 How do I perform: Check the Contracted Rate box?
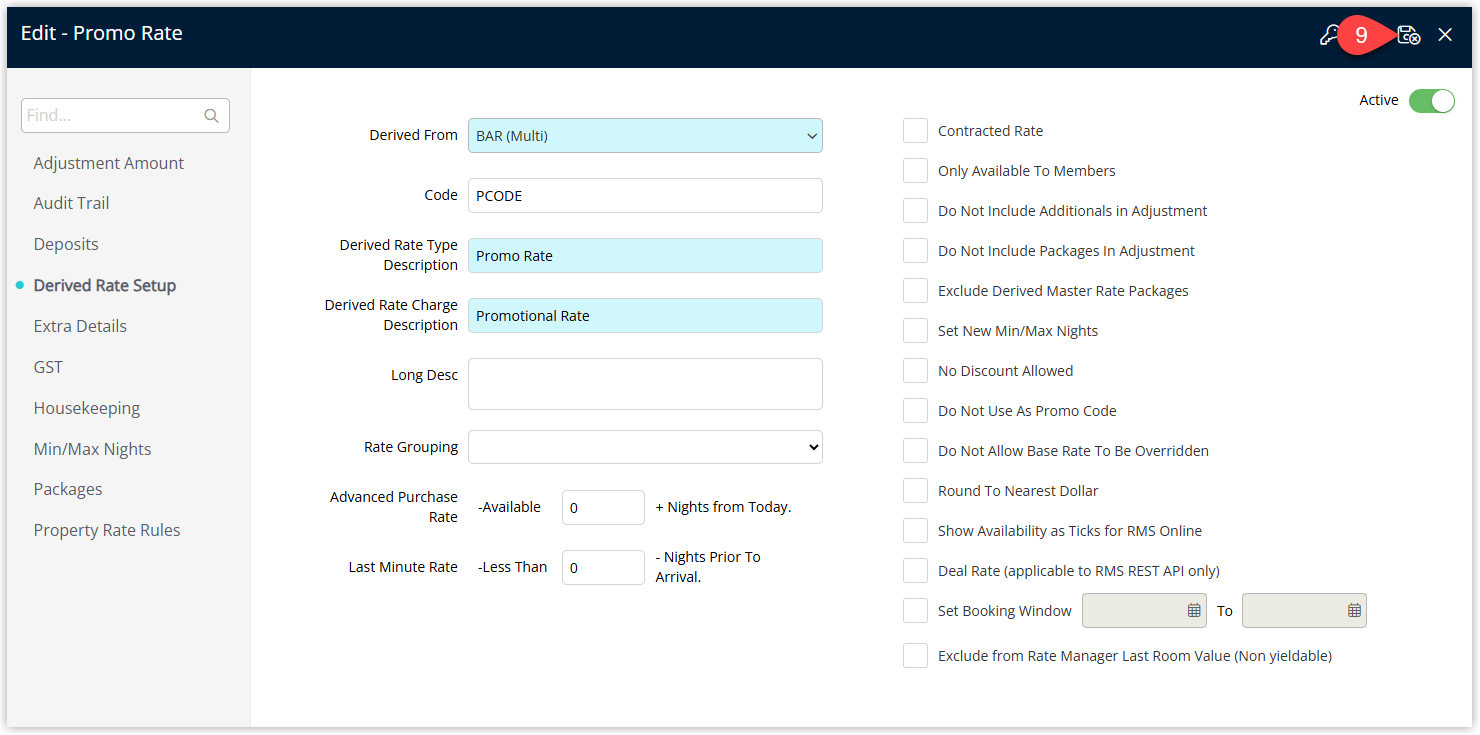point(915,131)
